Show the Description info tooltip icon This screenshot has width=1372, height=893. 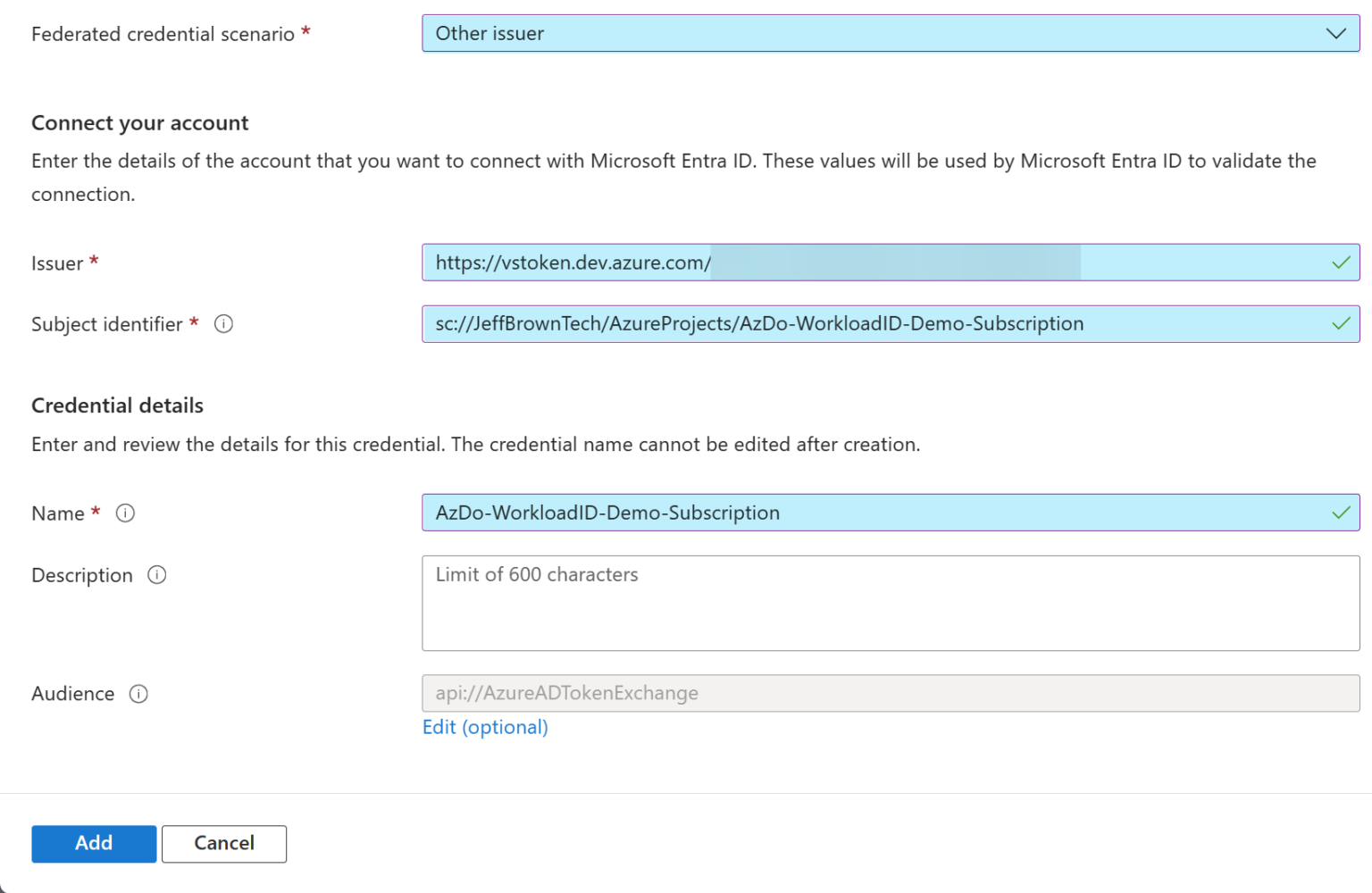tap(157, 575)
